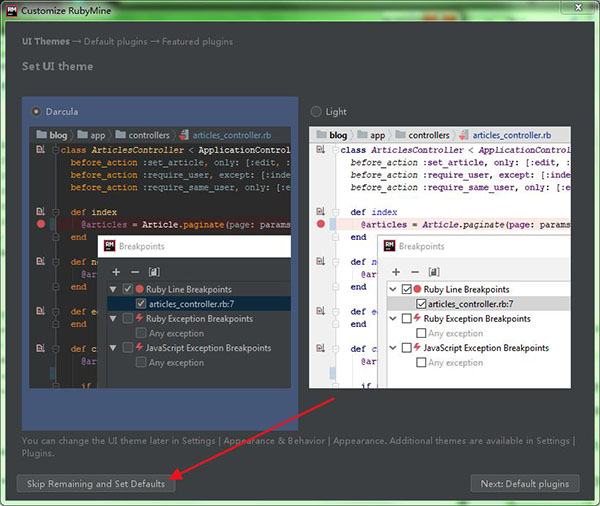Close the Customize RubyMine window
The image size is (600, 506).
(578, 7)
